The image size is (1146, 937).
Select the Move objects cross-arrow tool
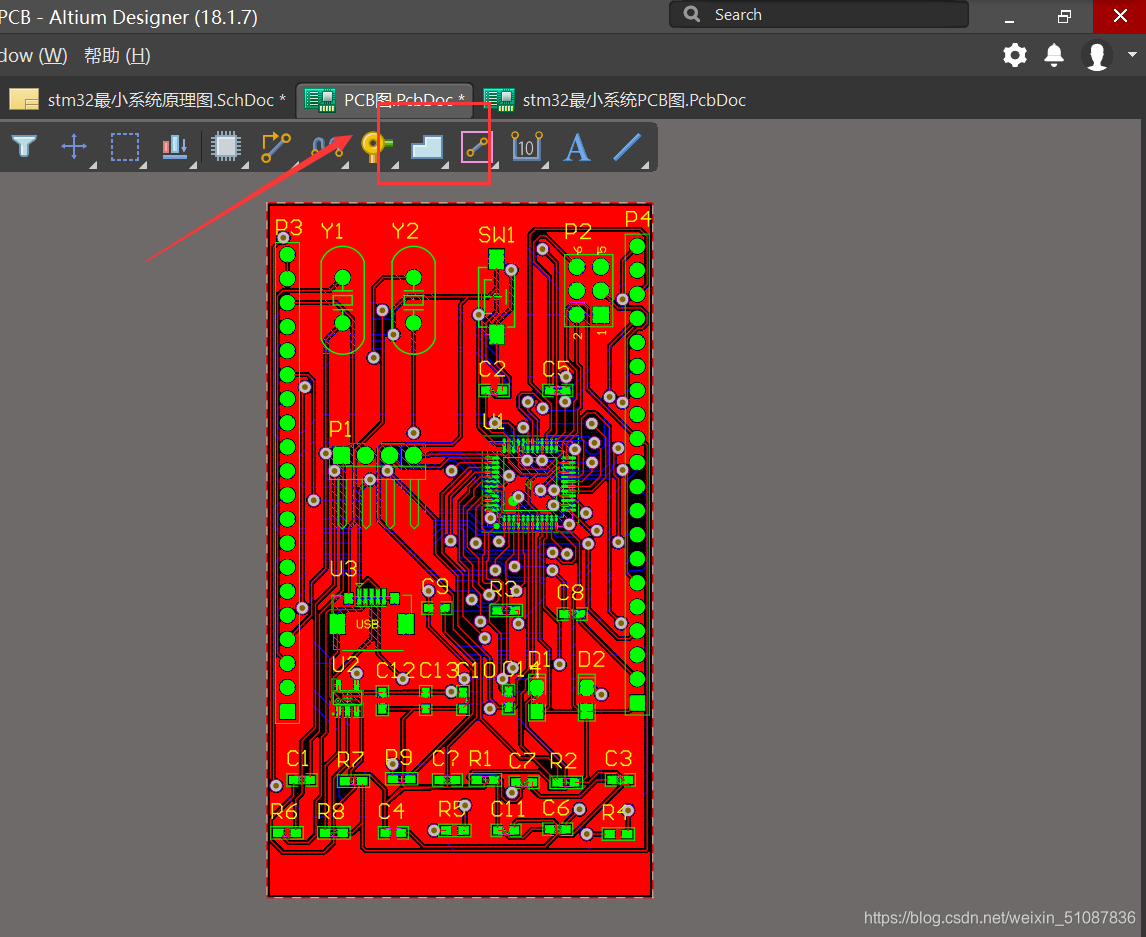(x=74, y=147)
